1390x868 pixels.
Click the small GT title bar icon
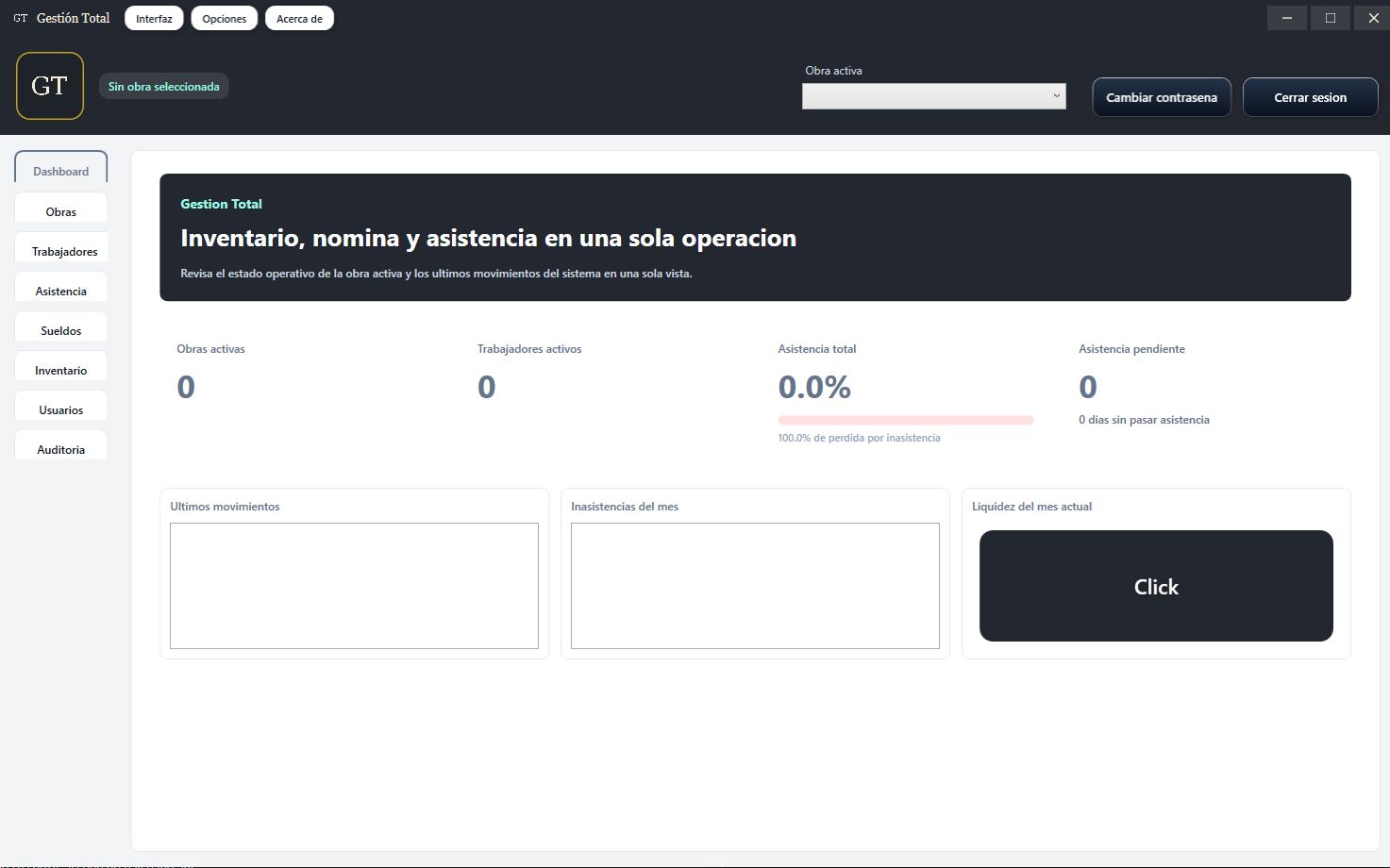click(x=20, y=18)
